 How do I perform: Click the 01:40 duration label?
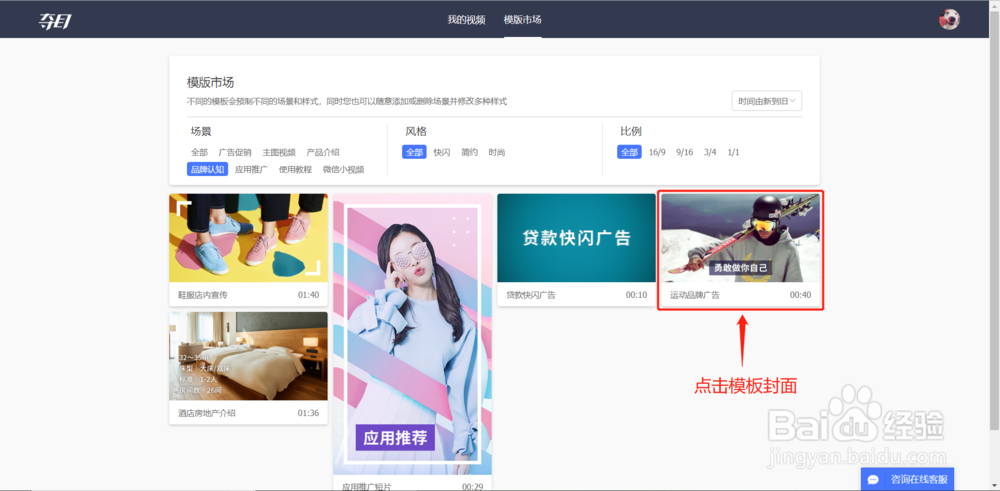(308, 295)
